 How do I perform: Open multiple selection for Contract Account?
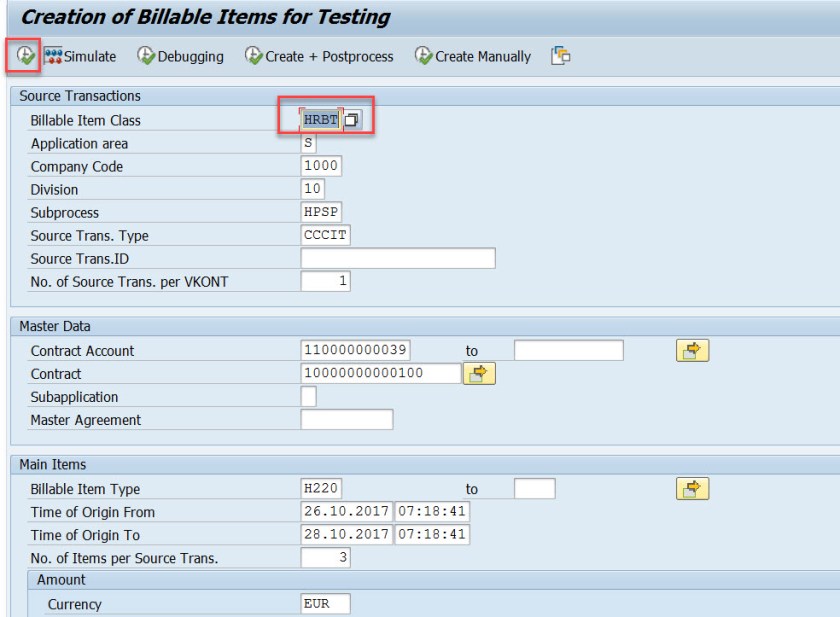pyautogui.click(x=692, y=350)
